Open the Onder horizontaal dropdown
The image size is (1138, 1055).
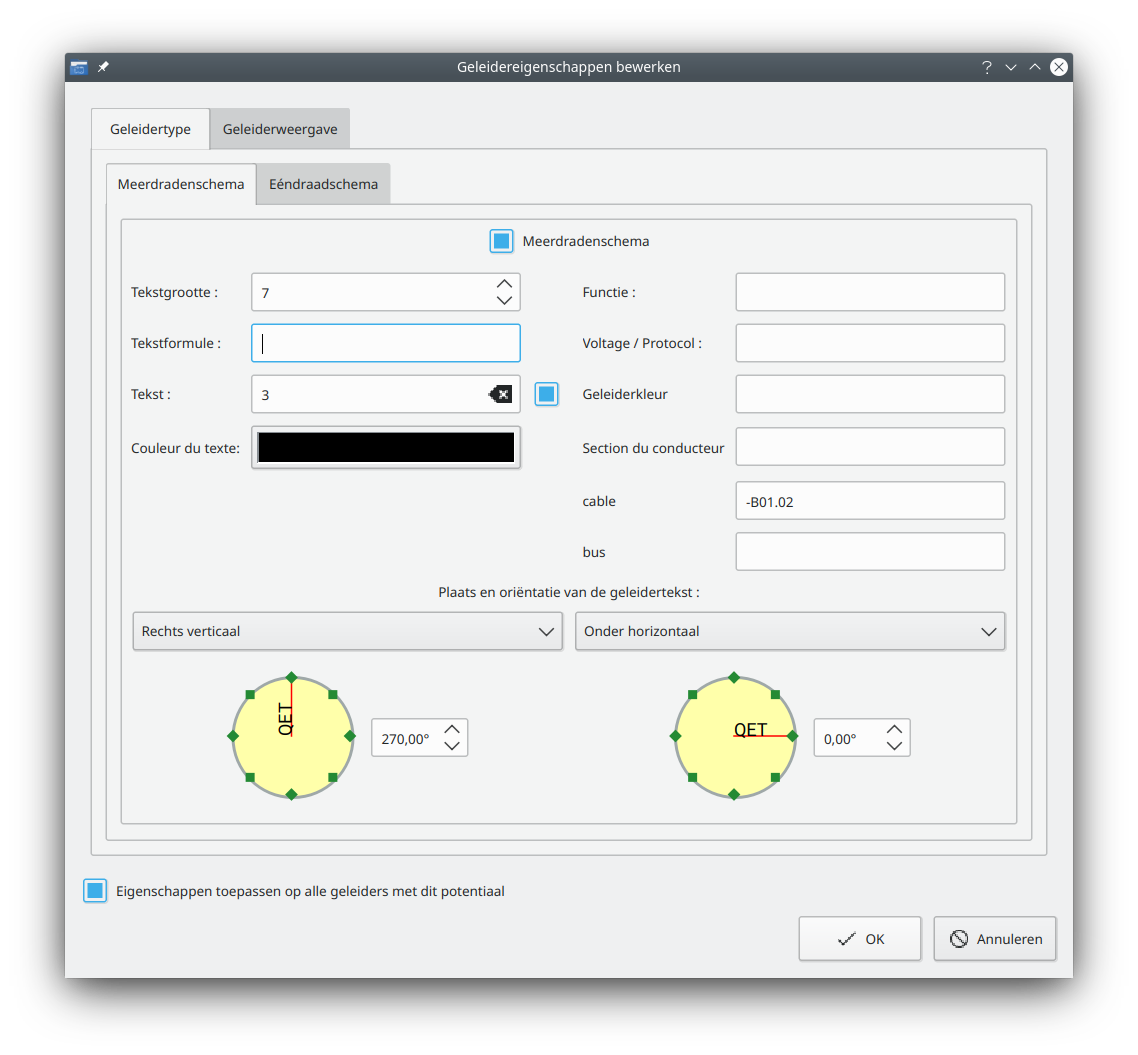(x=789, y=631)
